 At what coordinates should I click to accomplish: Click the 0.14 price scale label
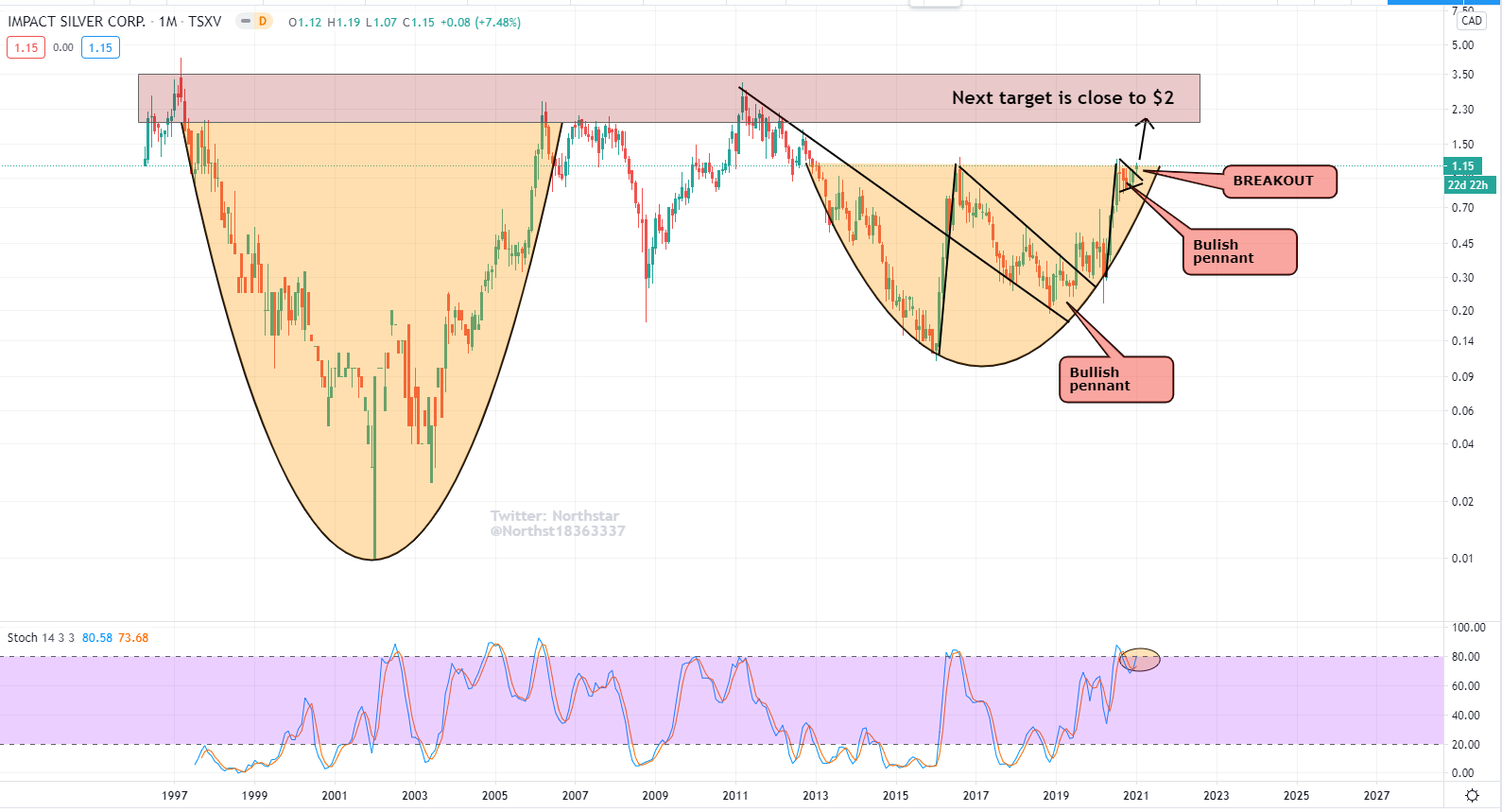click(x=1463, y=341)
